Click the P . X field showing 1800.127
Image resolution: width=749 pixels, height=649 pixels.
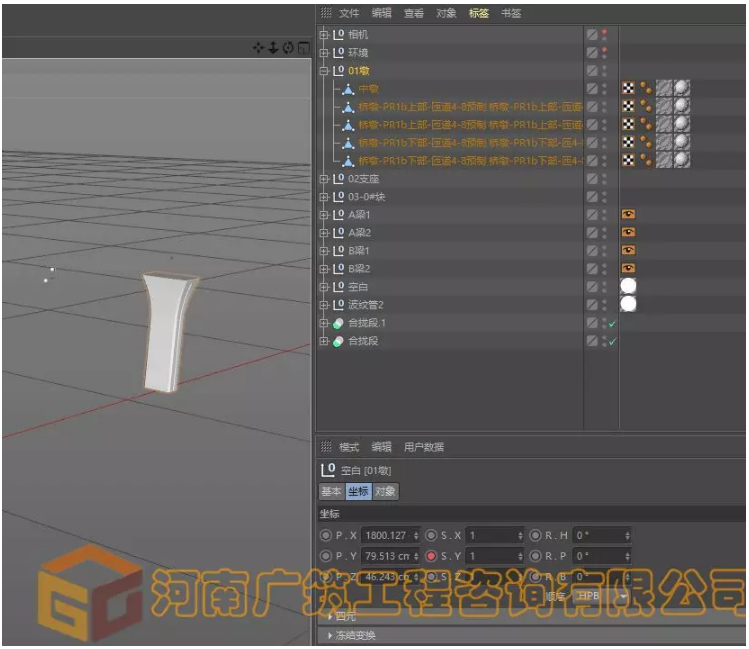[x=390, y=535]
